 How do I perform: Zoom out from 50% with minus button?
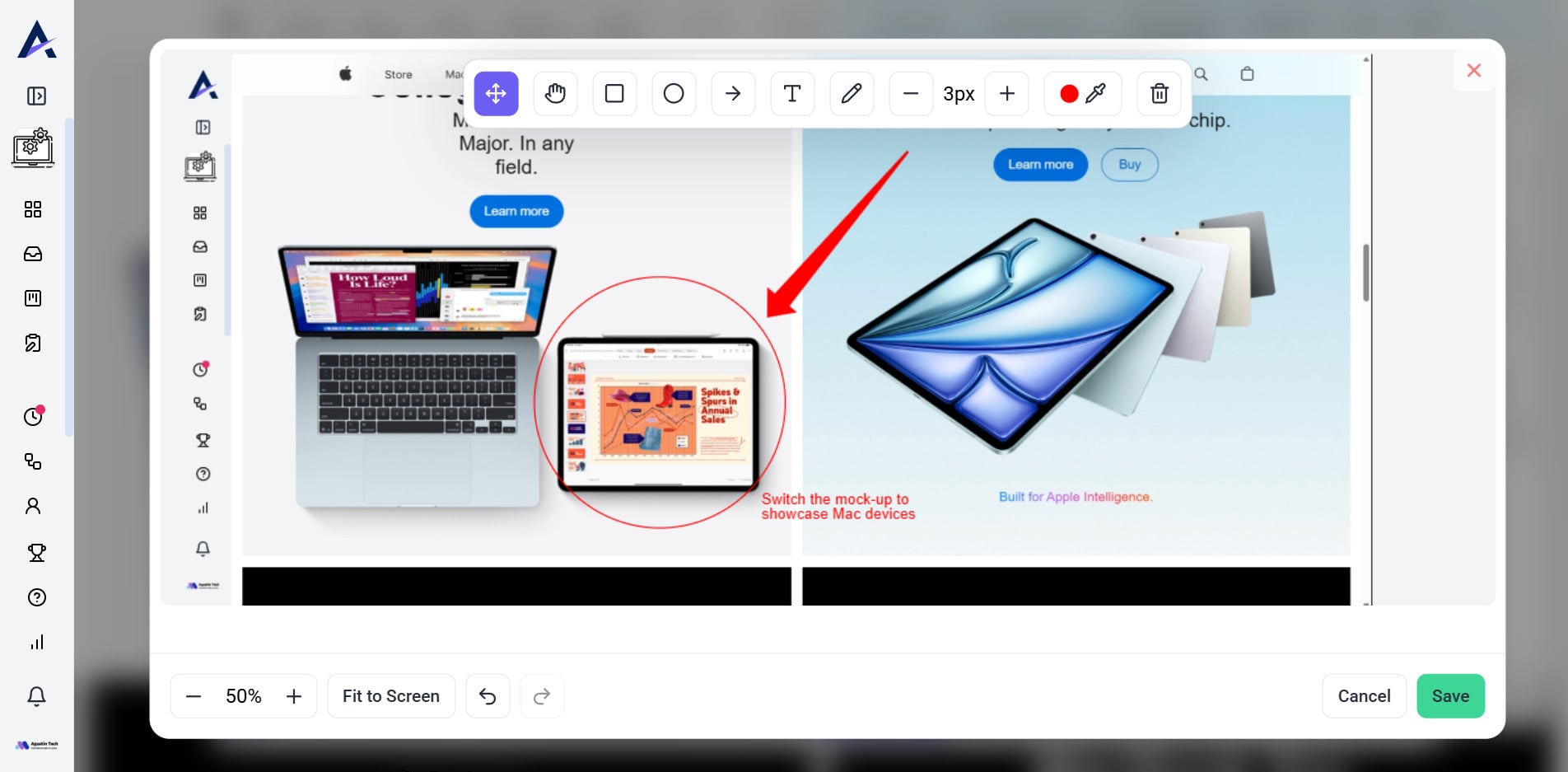pos(194,696)
